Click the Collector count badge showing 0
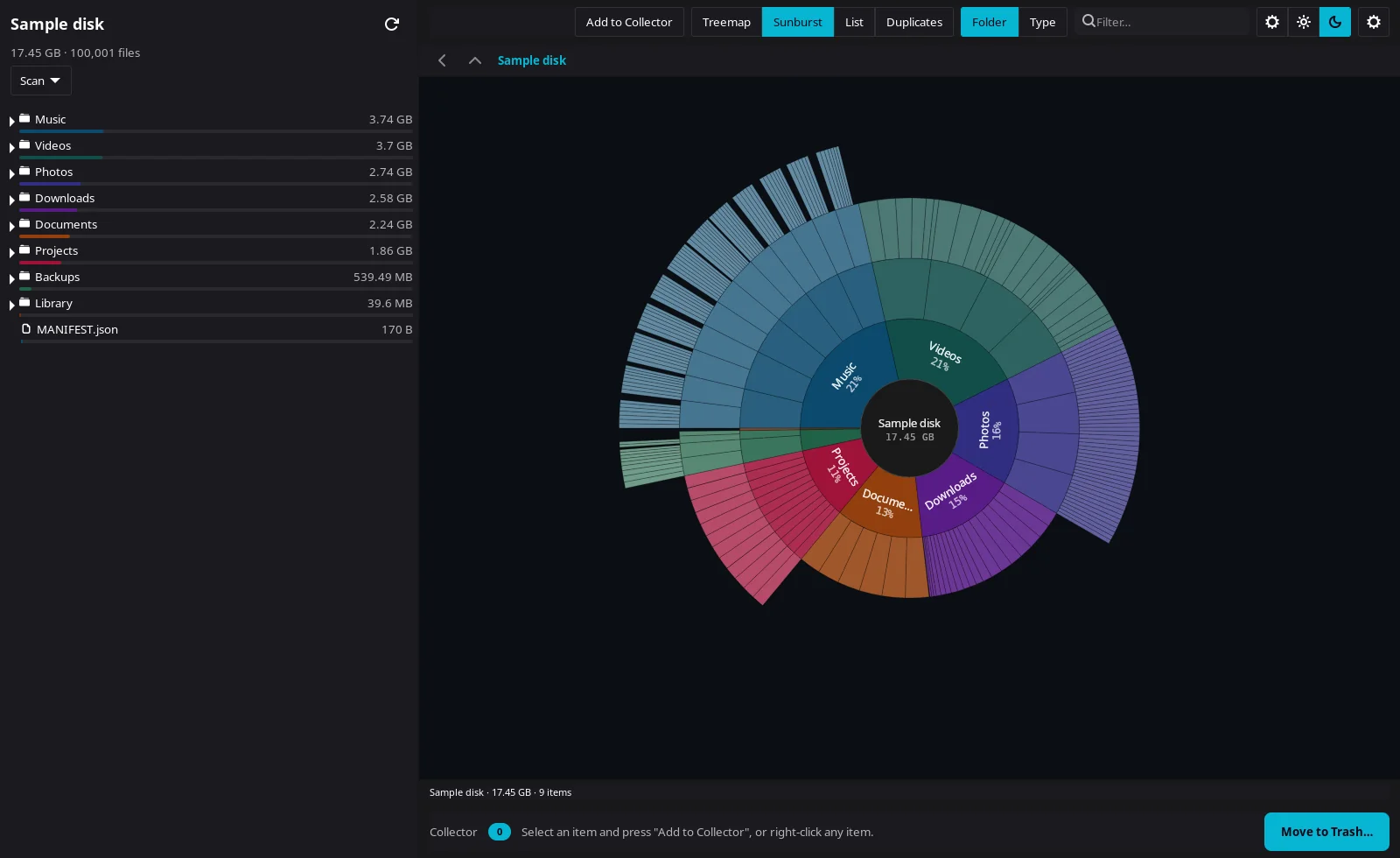Image resolution: width=1400 pixels, height=858 pixels. pyautogui.click(x=500, y=832)
